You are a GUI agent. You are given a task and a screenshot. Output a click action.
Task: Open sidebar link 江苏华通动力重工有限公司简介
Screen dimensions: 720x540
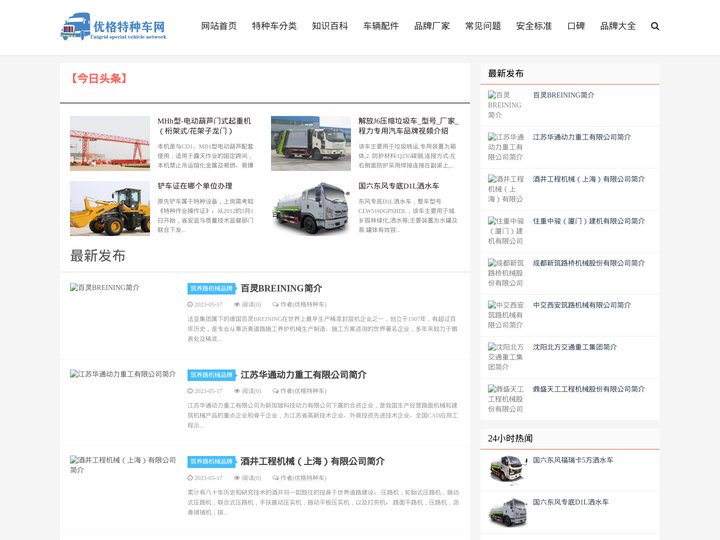coord(582,137)
